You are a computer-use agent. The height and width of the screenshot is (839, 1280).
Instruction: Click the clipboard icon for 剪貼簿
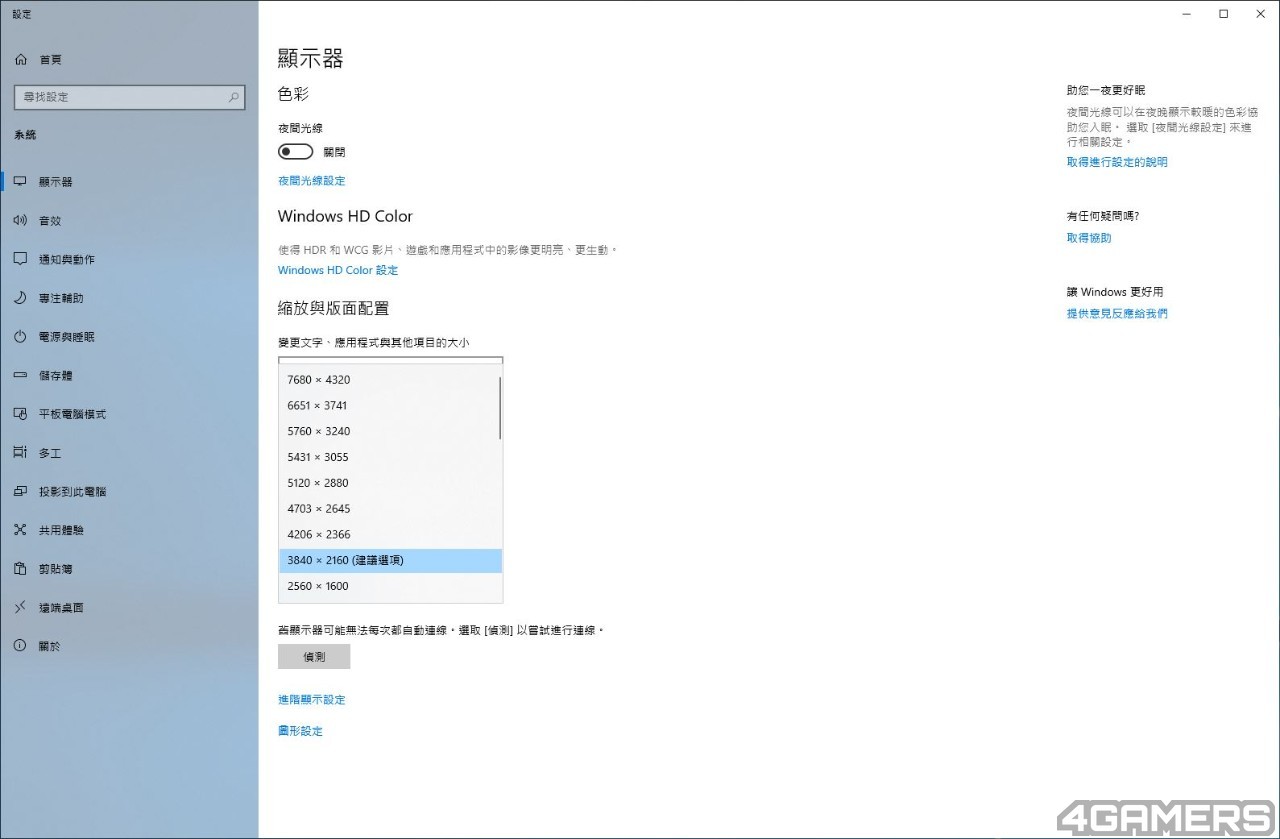coord(20,569)
